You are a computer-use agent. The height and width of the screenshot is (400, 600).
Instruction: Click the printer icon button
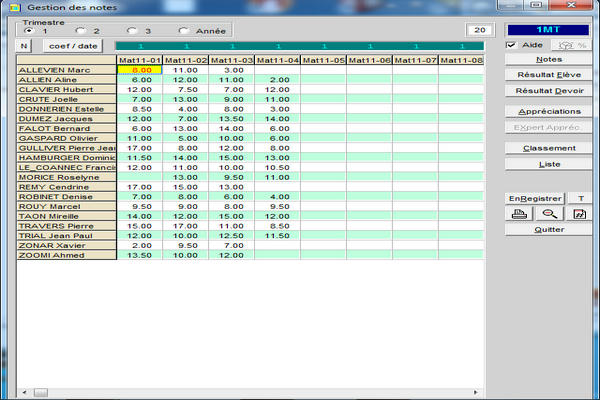(x=518, y=214)
